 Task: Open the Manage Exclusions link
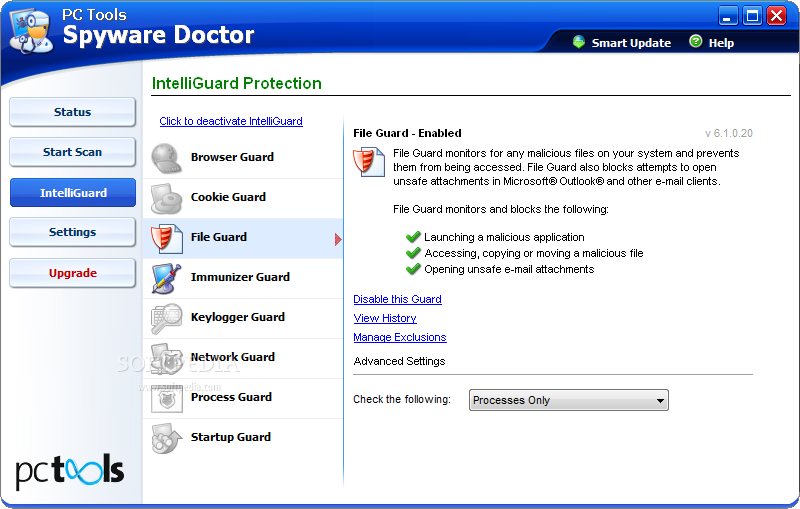pyautogui.click(x=399, y=337)
